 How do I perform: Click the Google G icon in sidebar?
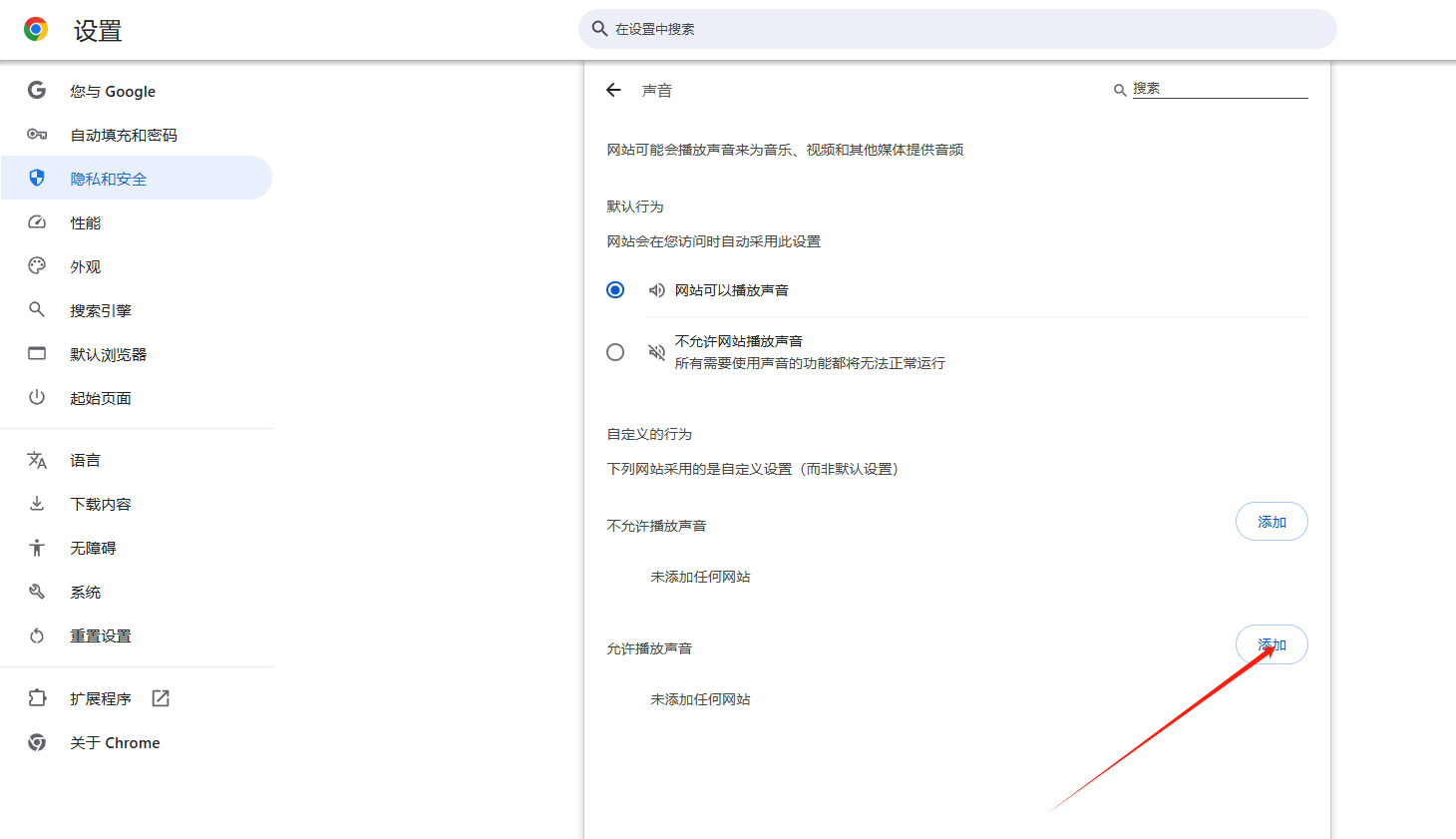37,91
